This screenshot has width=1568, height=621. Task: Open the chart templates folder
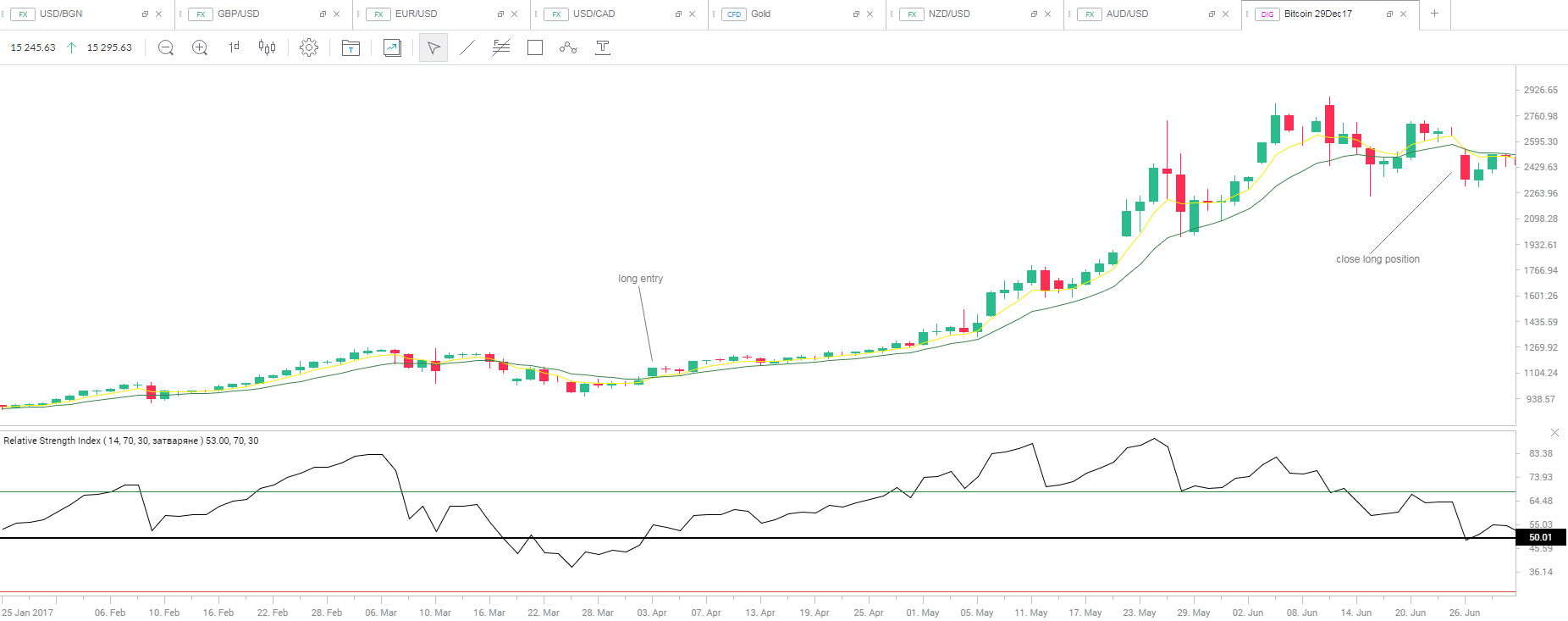[x=351, y=48]
